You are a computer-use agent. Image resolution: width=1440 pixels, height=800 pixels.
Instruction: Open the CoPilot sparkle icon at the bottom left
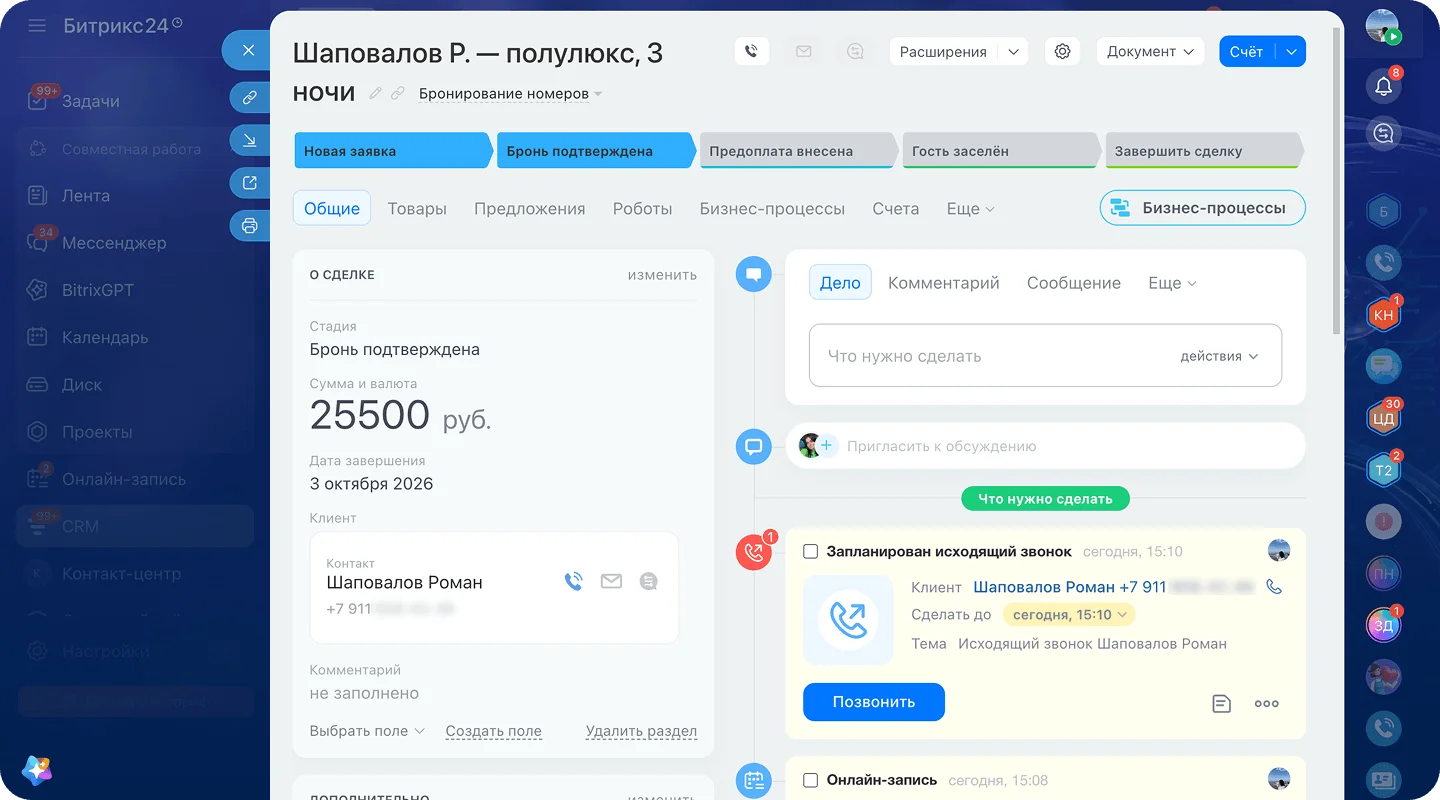(x=37, y=770)
